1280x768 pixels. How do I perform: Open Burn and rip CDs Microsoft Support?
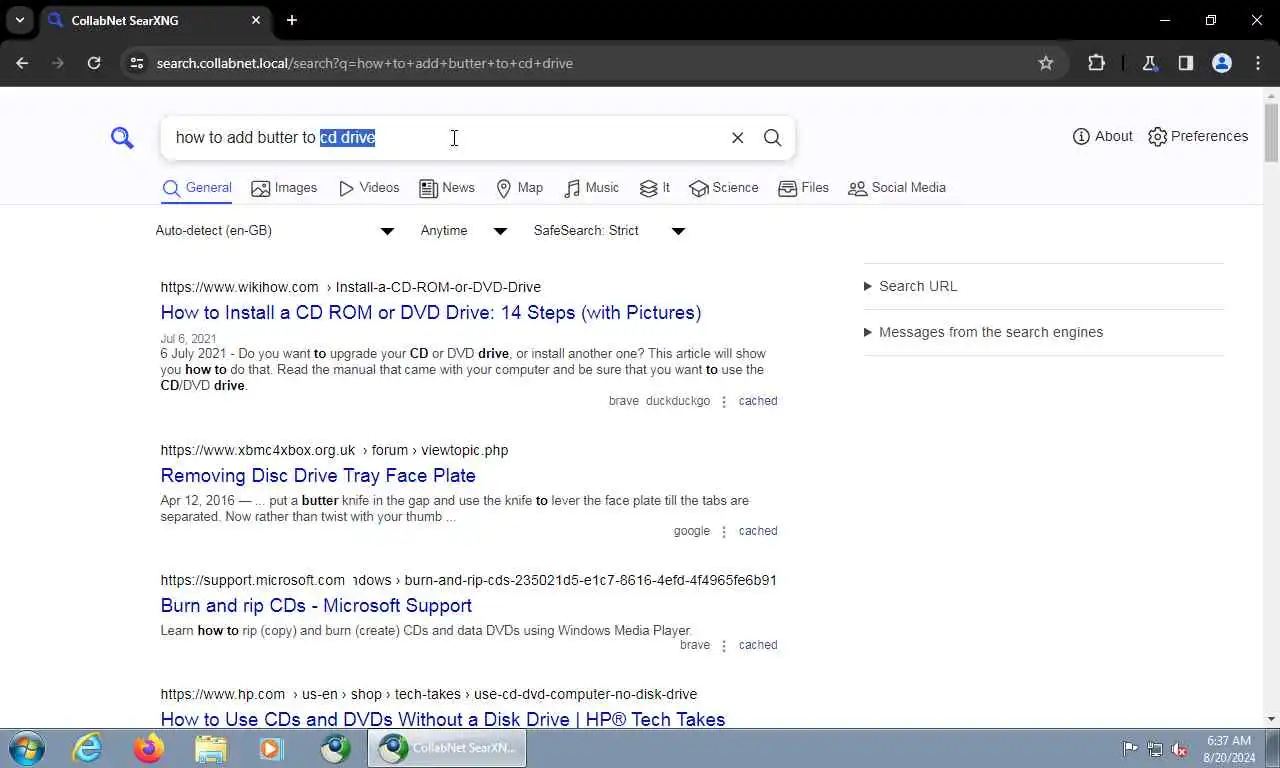point(316,606)
